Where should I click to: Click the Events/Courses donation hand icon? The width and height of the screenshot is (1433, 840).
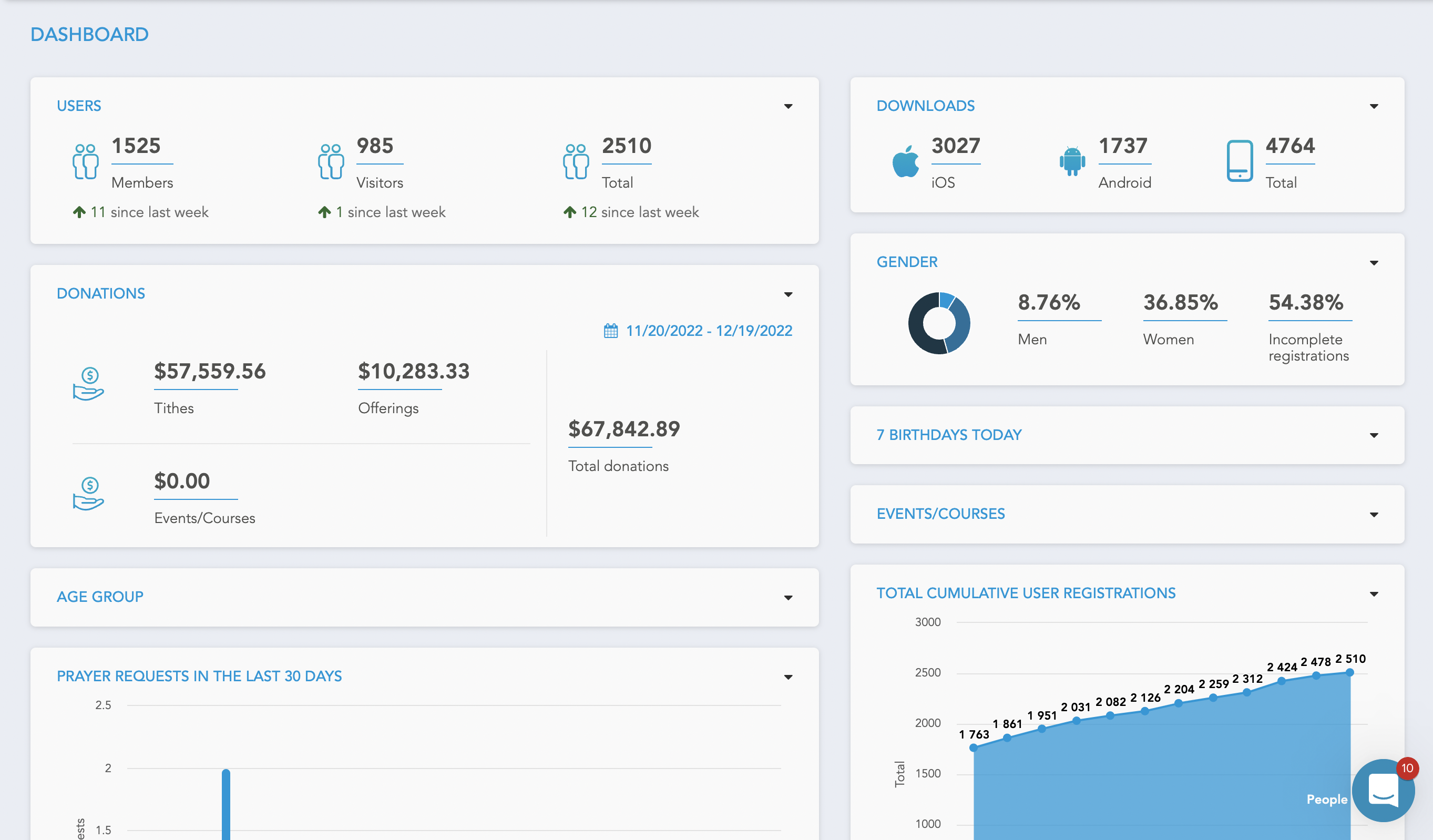(x=88, y=494)
